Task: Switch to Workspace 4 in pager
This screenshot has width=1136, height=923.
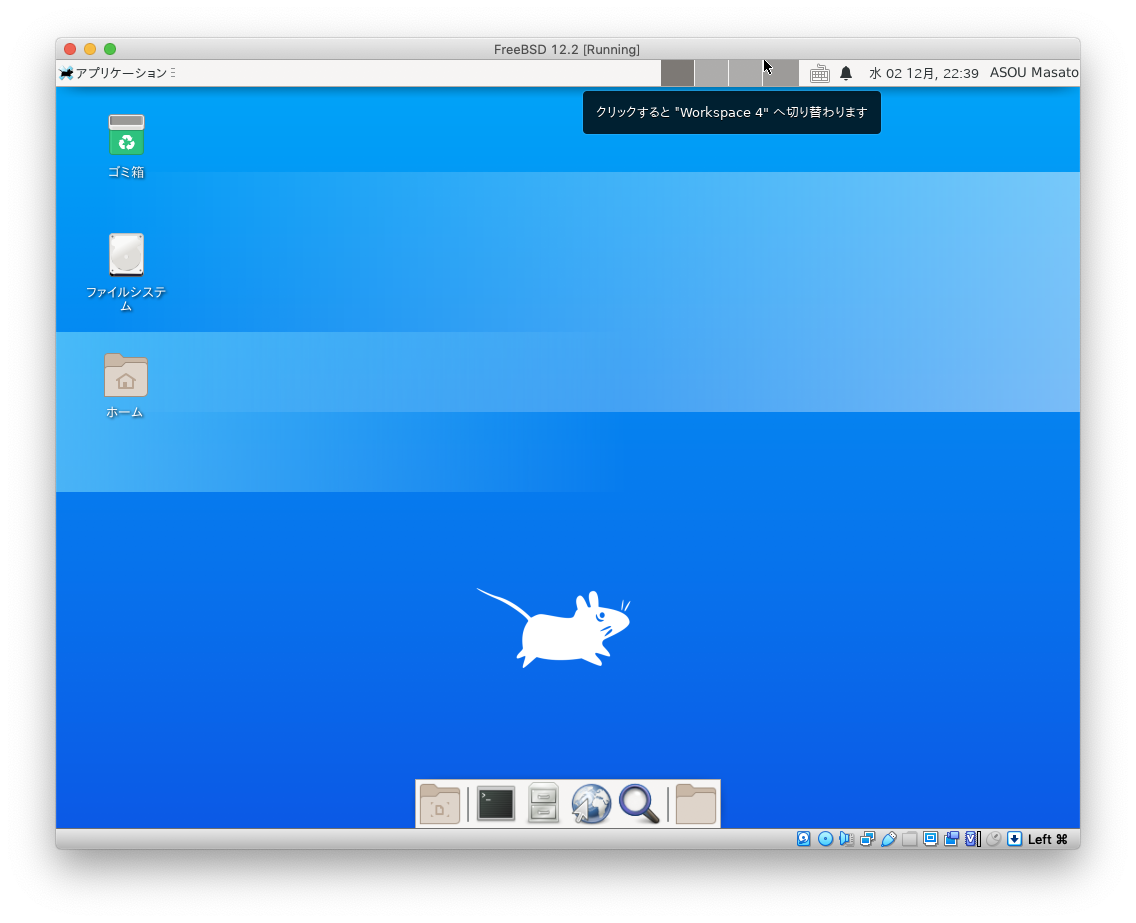Action: 780,73
